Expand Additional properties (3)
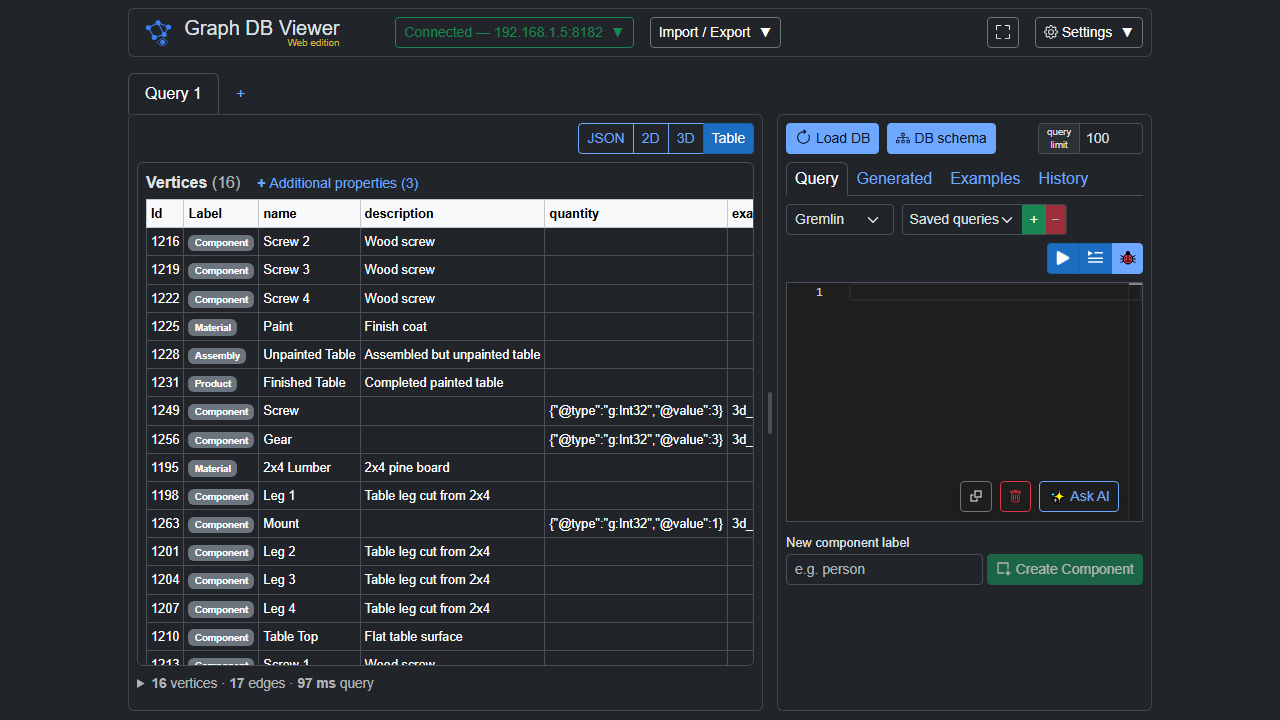This screenshot has width=1280, height=720. click(338, 183)
